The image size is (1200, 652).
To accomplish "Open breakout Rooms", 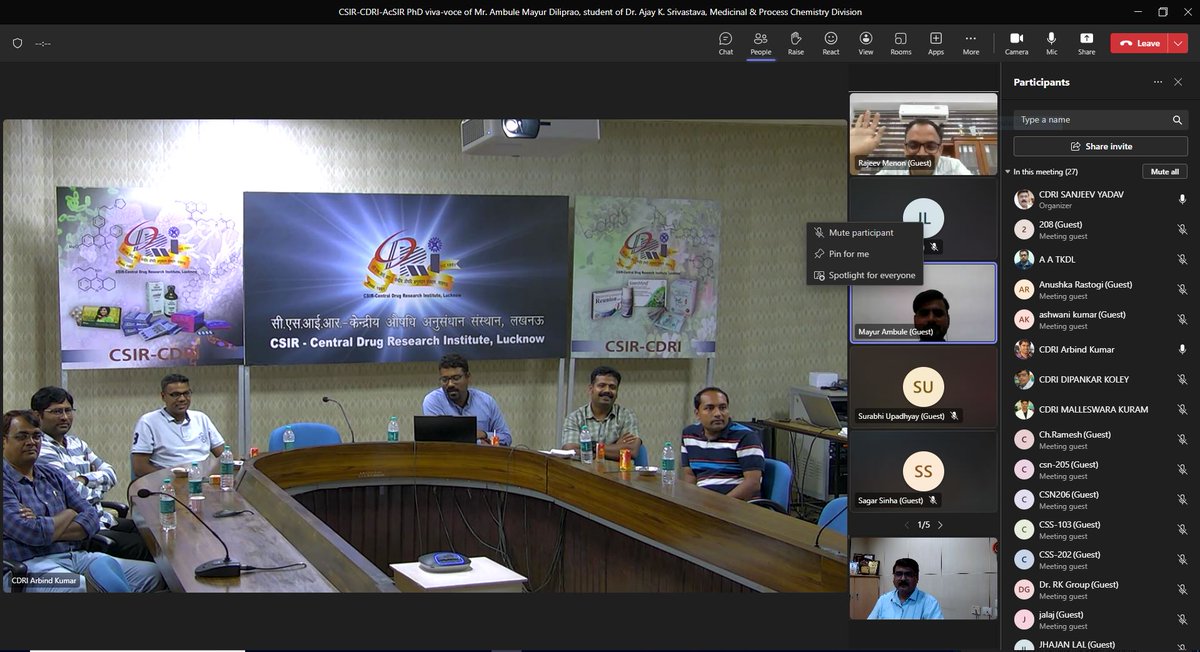I will [901, 43].
